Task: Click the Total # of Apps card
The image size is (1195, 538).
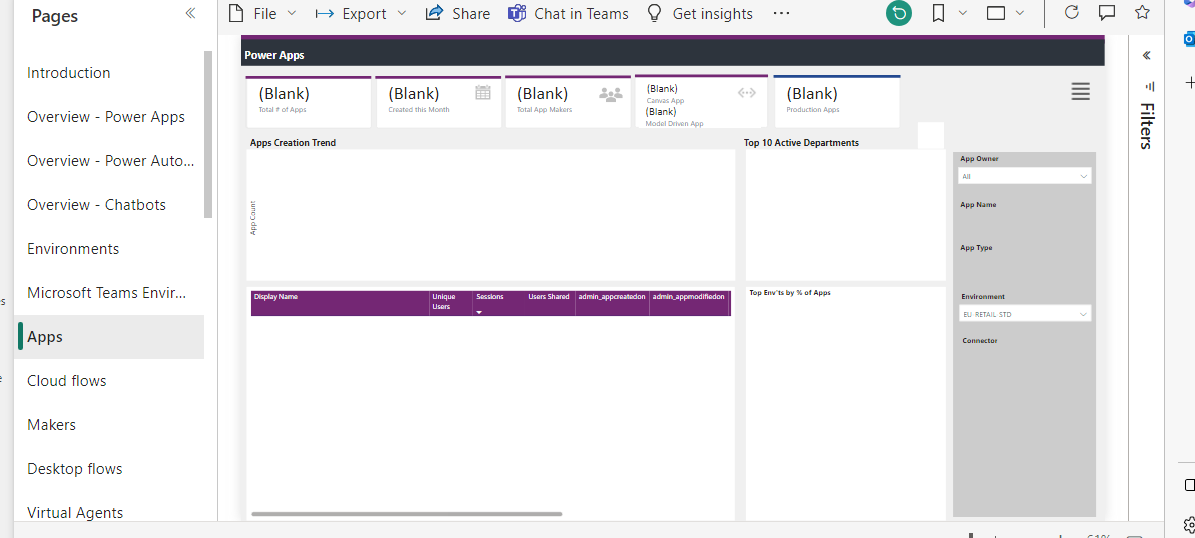Action: 309,101
